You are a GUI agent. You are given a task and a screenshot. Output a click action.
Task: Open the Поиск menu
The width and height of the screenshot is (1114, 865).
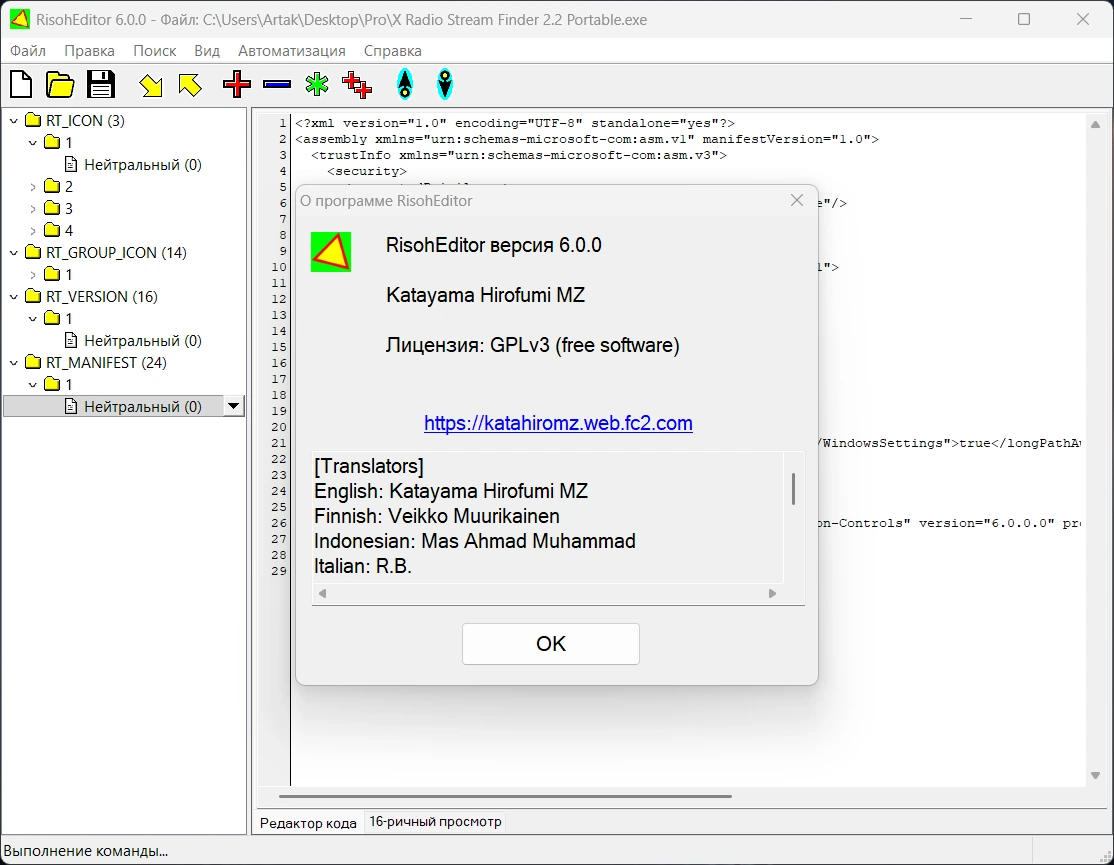154,50
